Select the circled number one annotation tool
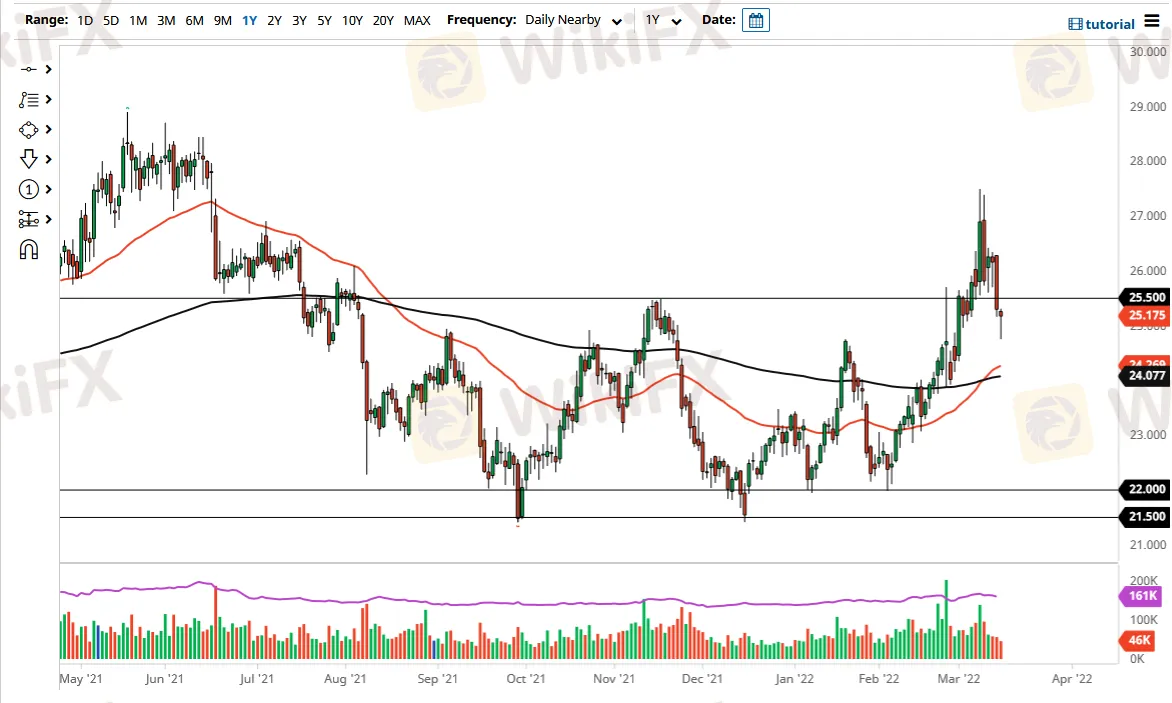Screen dimensions: 1172x703 28,190
